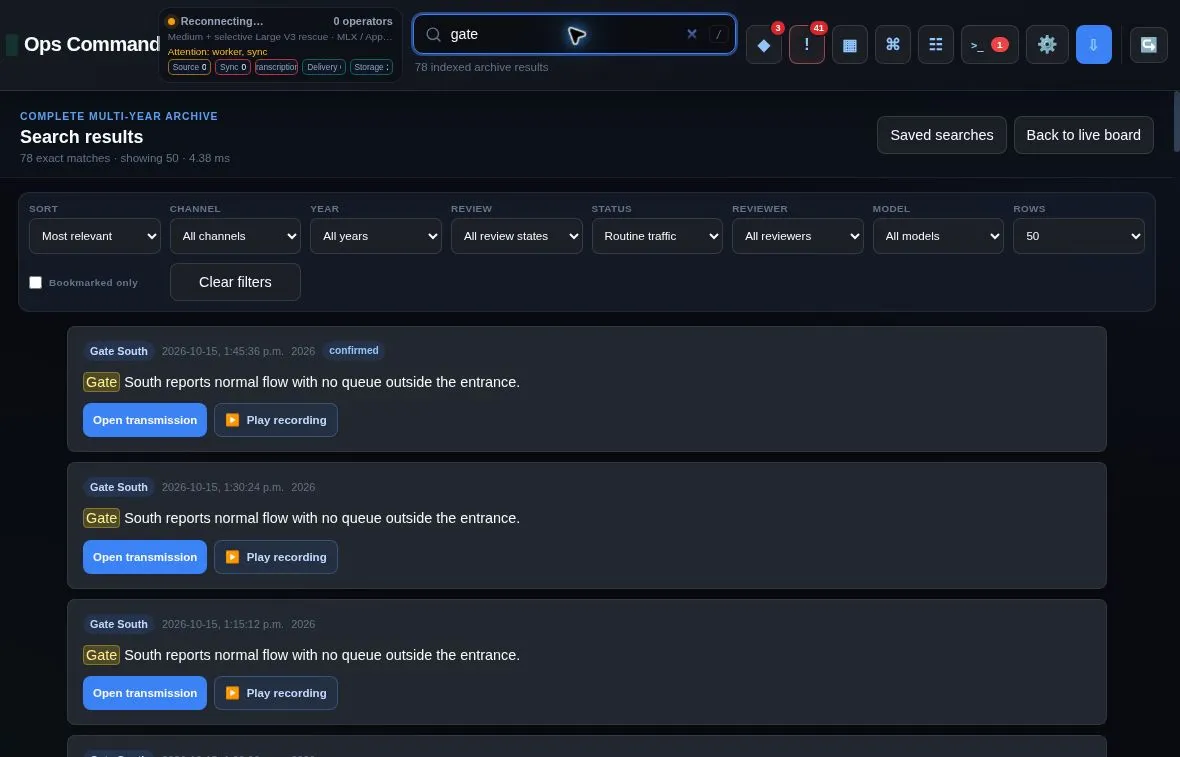
Task: Clear the search with the X icon
Action: (x=692, y=34)
